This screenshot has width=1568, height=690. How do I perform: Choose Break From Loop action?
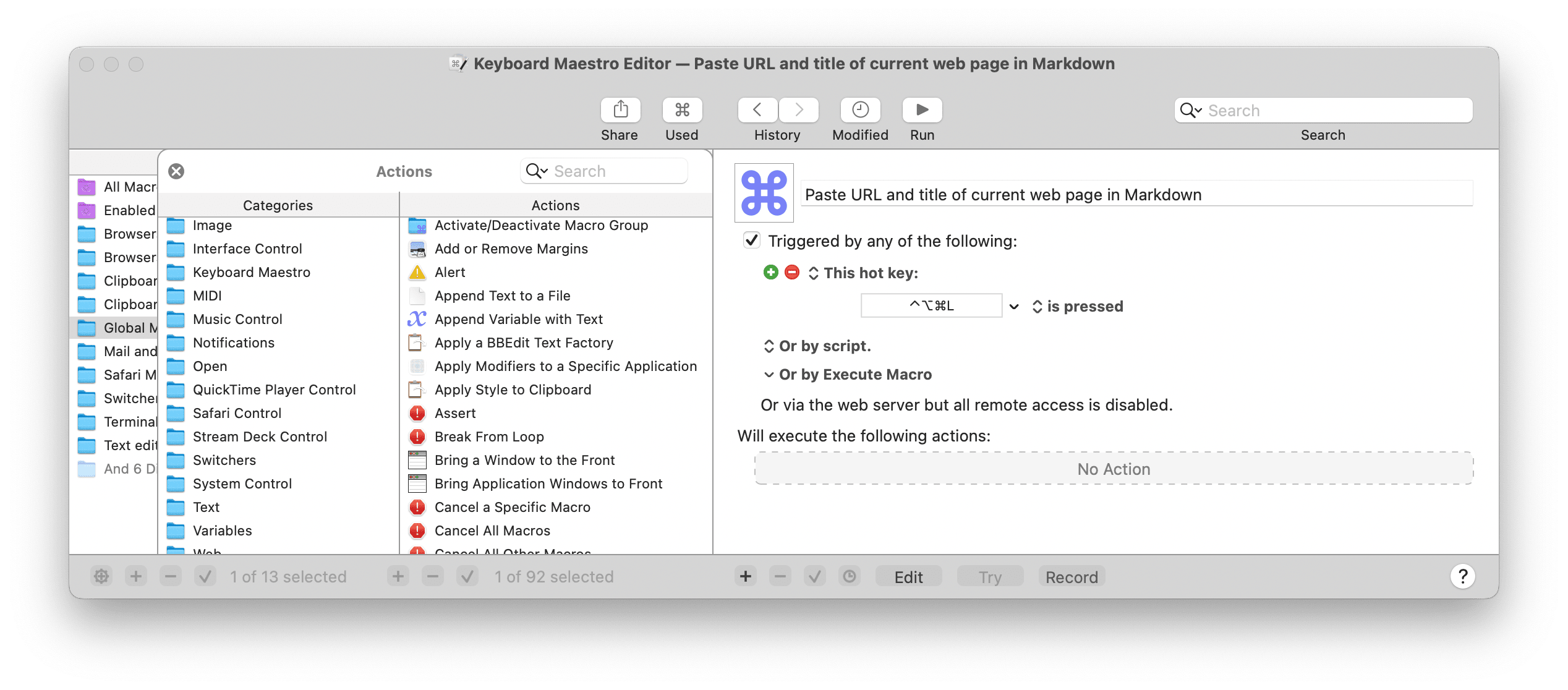pos(556,437)
